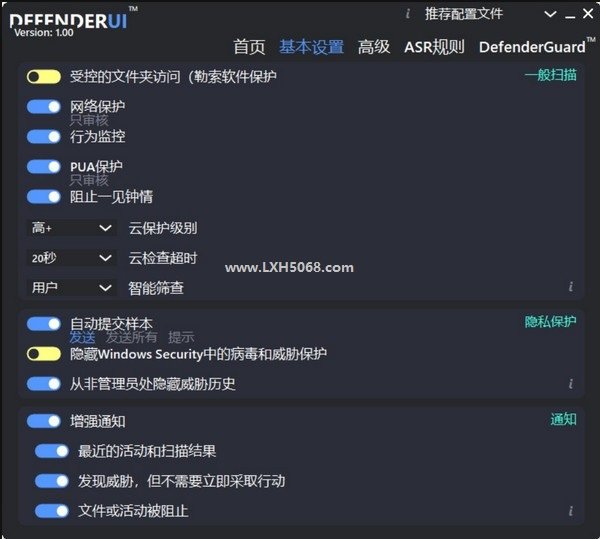This screenshot has width=600, height=539.
Task: Select 发送所有 sample submission option
Action: 131,337
